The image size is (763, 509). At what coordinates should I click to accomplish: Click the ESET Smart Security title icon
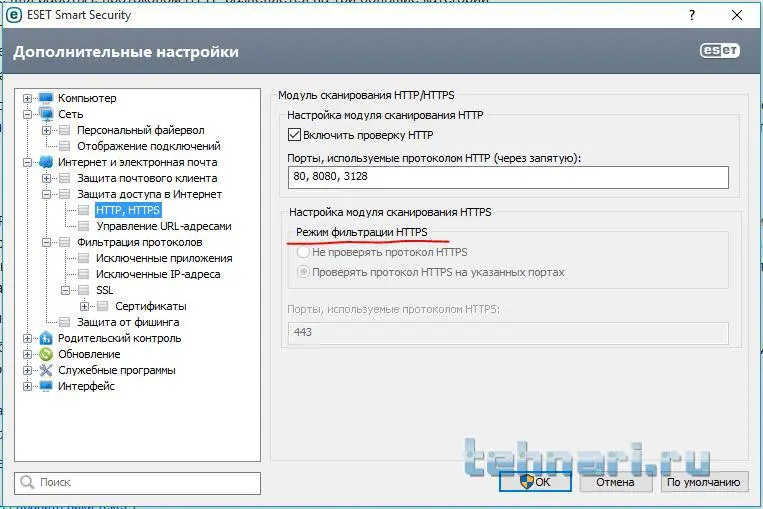click(14, 15)
